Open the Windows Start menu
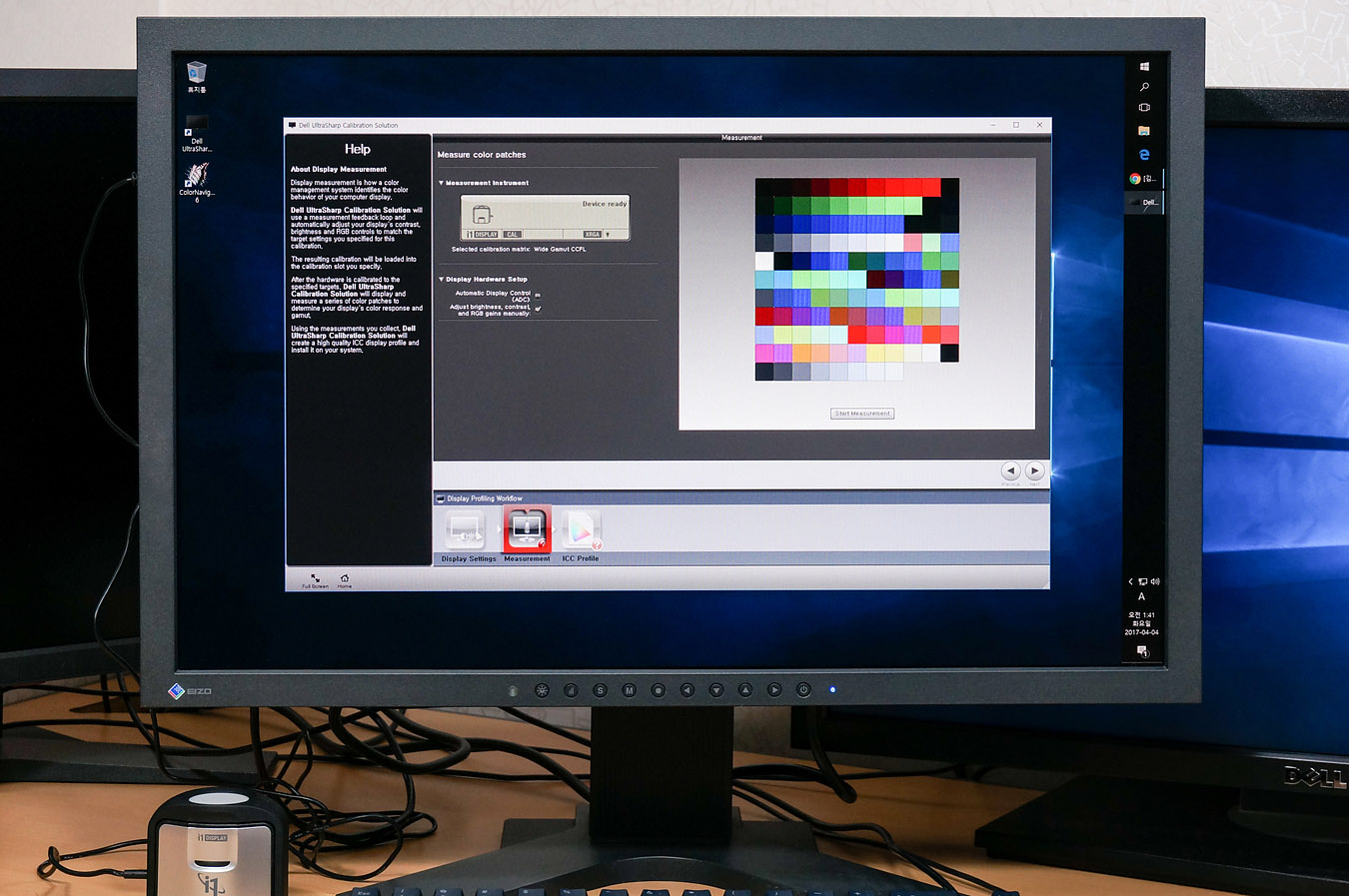 1144,67
